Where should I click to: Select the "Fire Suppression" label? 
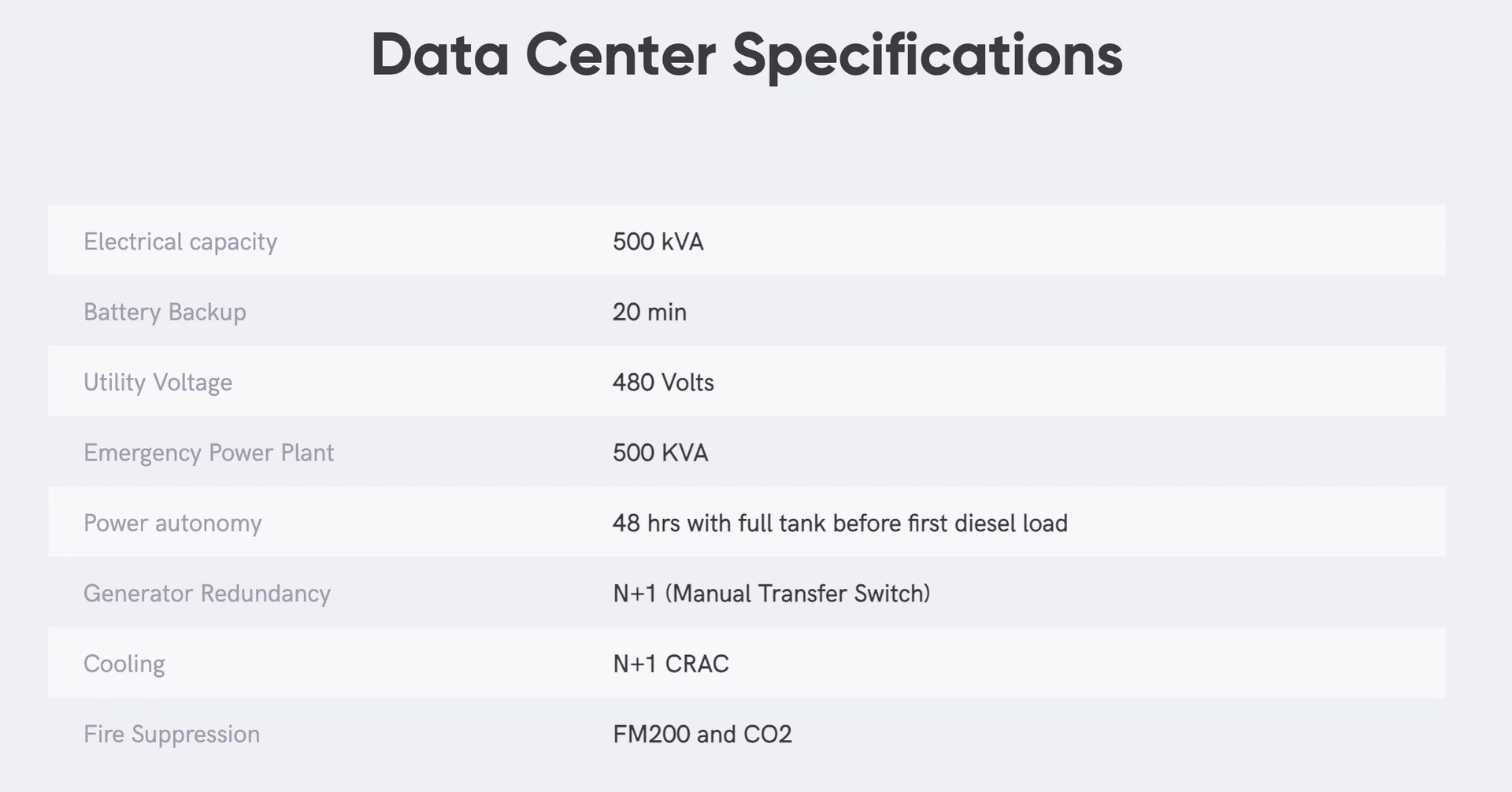(172, 735)
